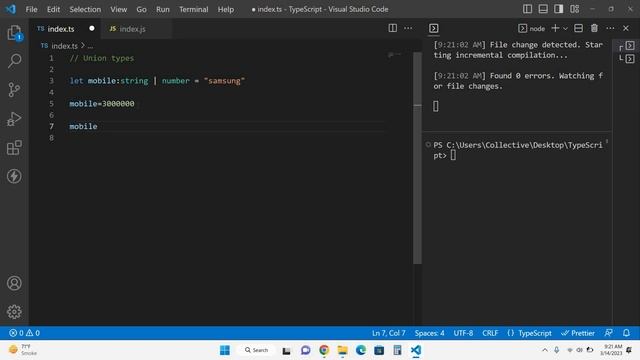Change indentation via Spaces: 4

coord(429,333)
